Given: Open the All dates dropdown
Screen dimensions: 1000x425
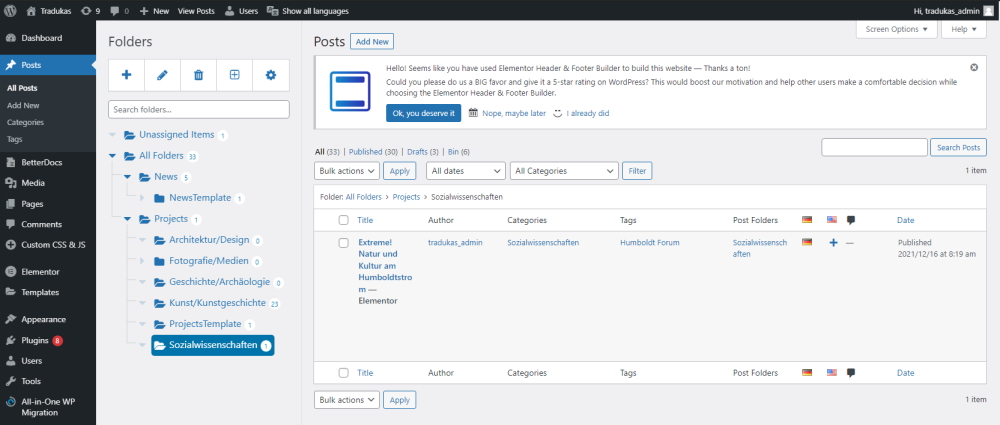Looking at the screenshot, I should click(x=466, y=171).
